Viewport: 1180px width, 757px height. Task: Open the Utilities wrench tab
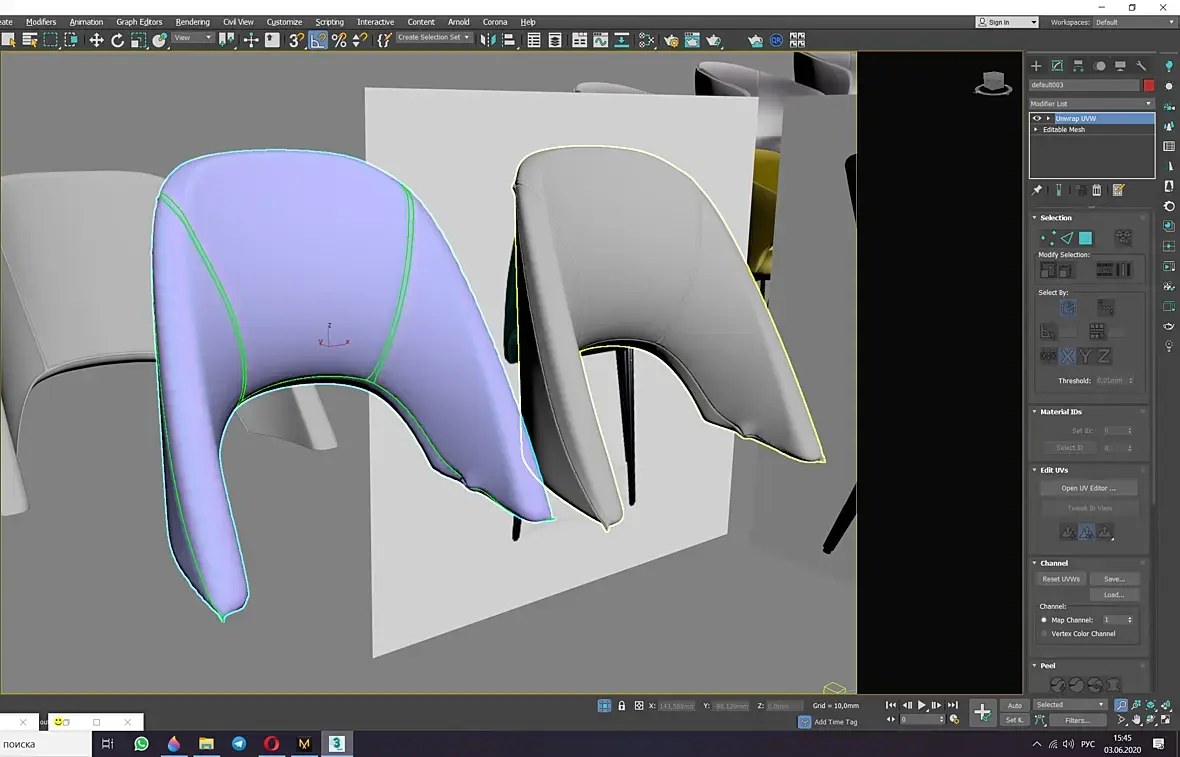[x=1141, y=66]
